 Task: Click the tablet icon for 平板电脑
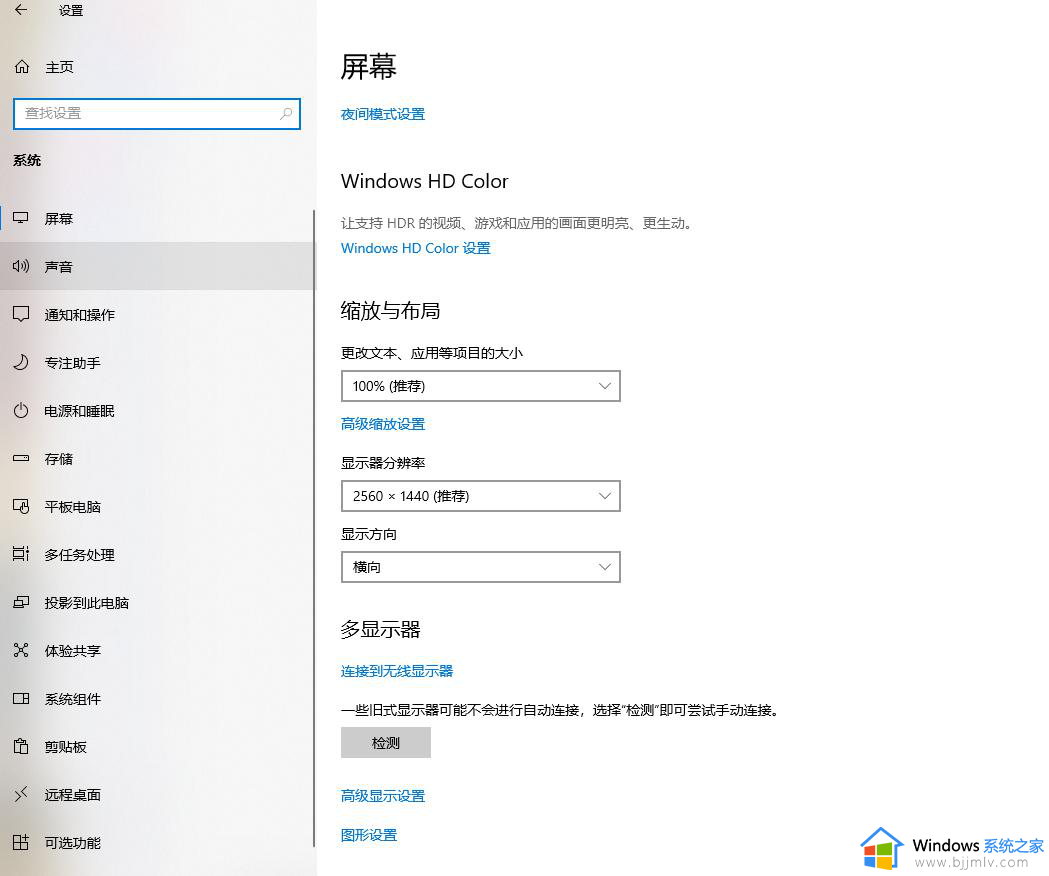21,507
